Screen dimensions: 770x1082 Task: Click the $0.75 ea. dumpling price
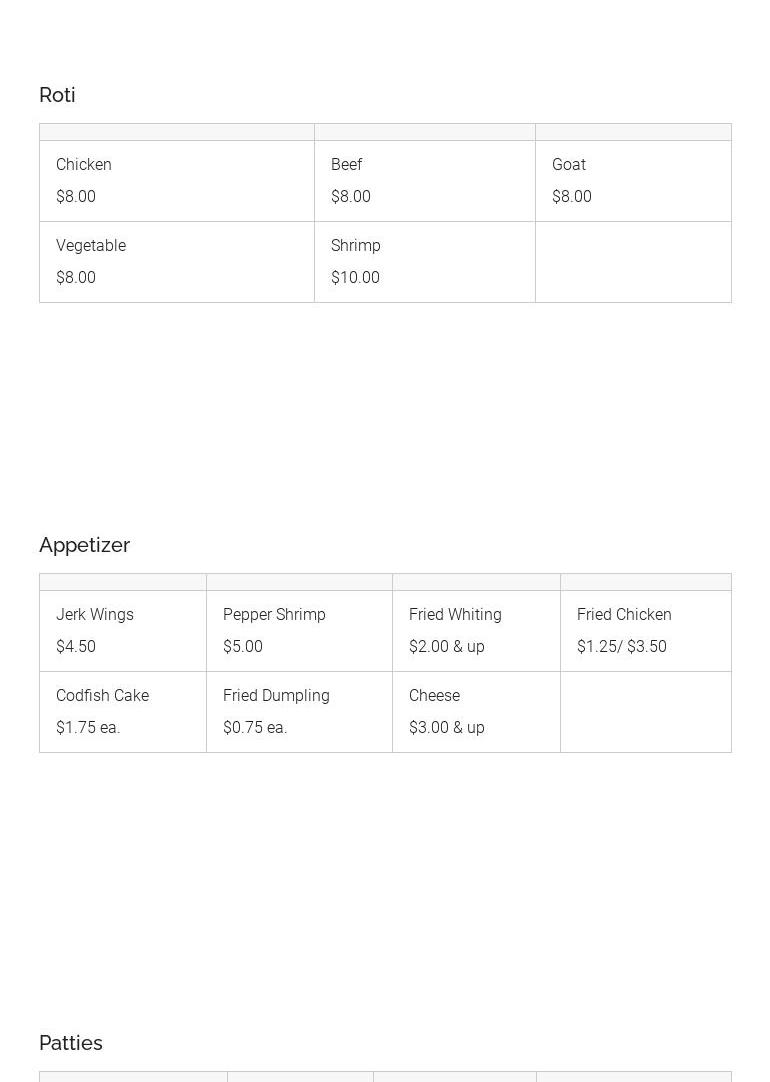coord(255,728)
